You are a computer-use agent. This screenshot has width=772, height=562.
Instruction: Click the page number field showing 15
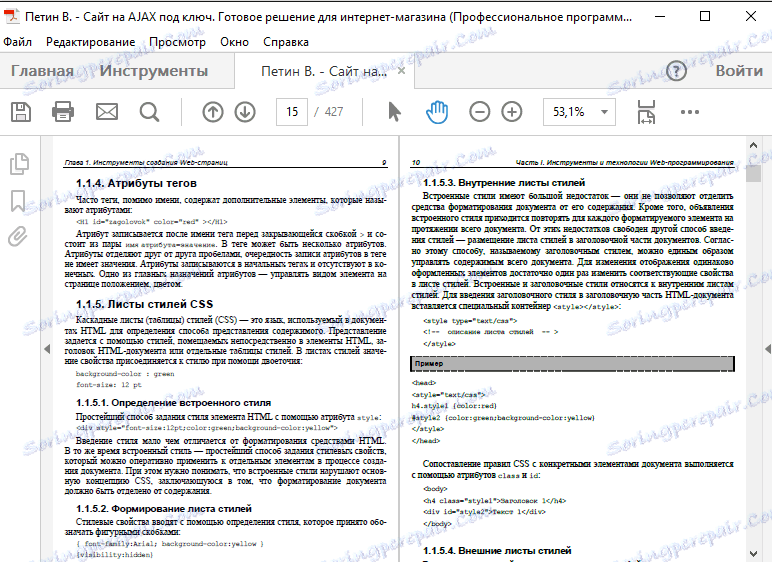(292, 112)
